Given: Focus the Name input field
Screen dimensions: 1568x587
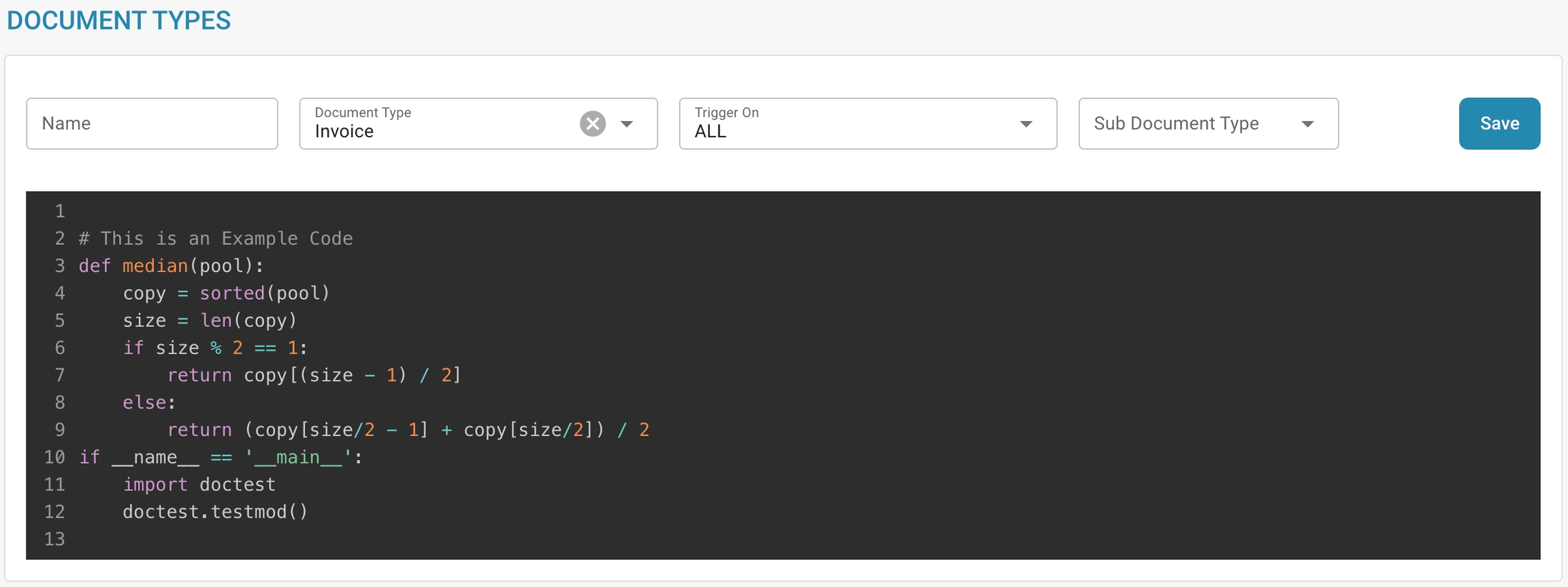Looking at the screenshot, I should pos(152,124).
